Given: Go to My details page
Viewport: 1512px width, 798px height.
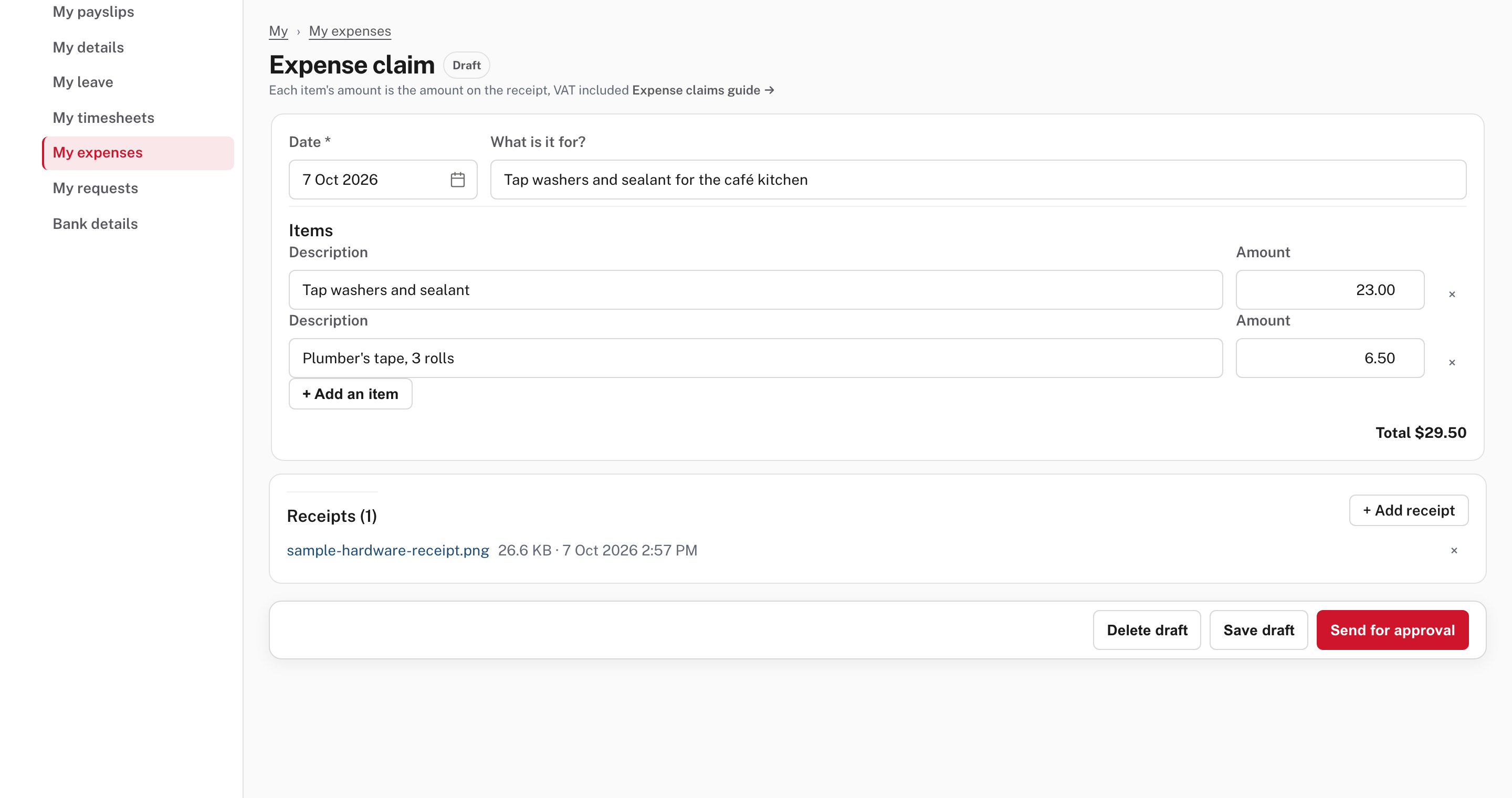Looking at the screenshot, I should point(88,47).
